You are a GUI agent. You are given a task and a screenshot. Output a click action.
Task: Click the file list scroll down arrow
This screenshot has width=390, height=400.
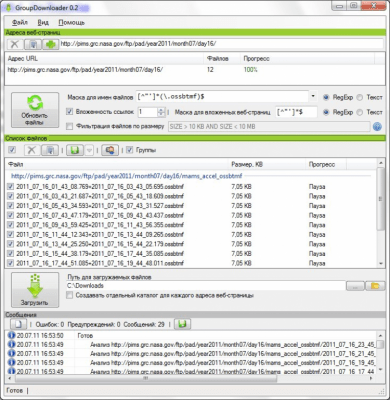pos(381,264)
